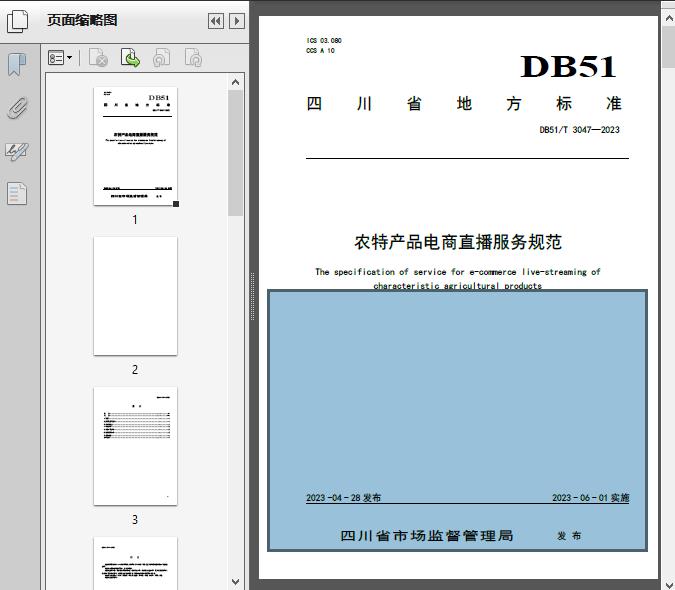The height and width of the screenshot is (590, 675).
Task: Click the rotate clockwise page icon
Action: (193, 58)
